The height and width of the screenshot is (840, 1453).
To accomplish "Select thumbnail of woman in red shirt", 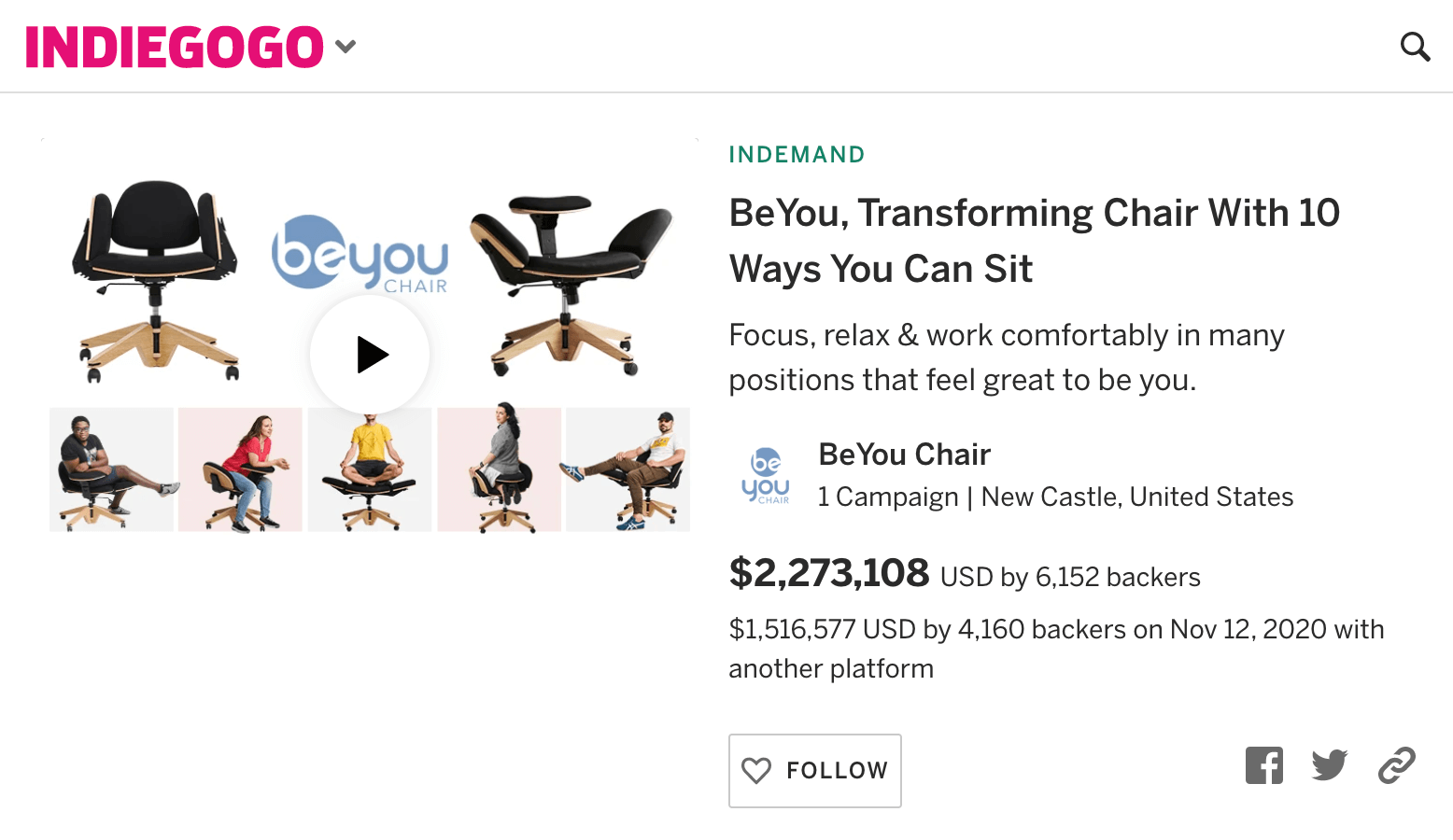I will tap(241, 469).
